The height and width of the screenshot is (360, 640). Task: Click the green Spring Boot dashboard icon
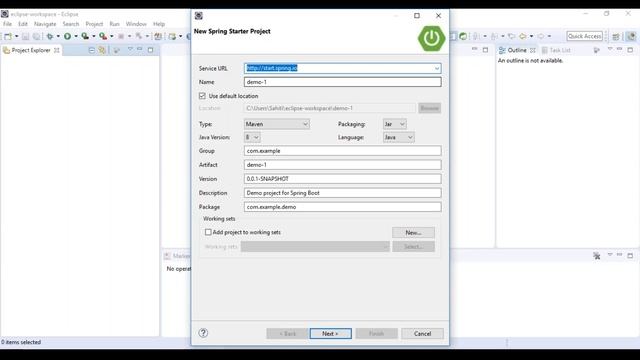[x=463, y=36]
